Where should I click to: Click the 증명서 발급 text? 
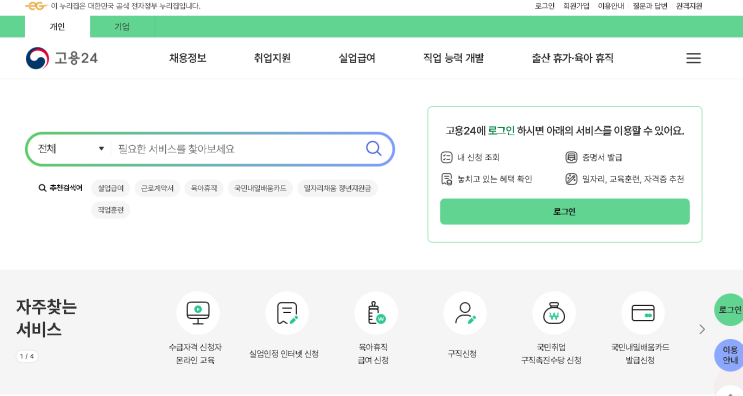[x=602, y=157]
